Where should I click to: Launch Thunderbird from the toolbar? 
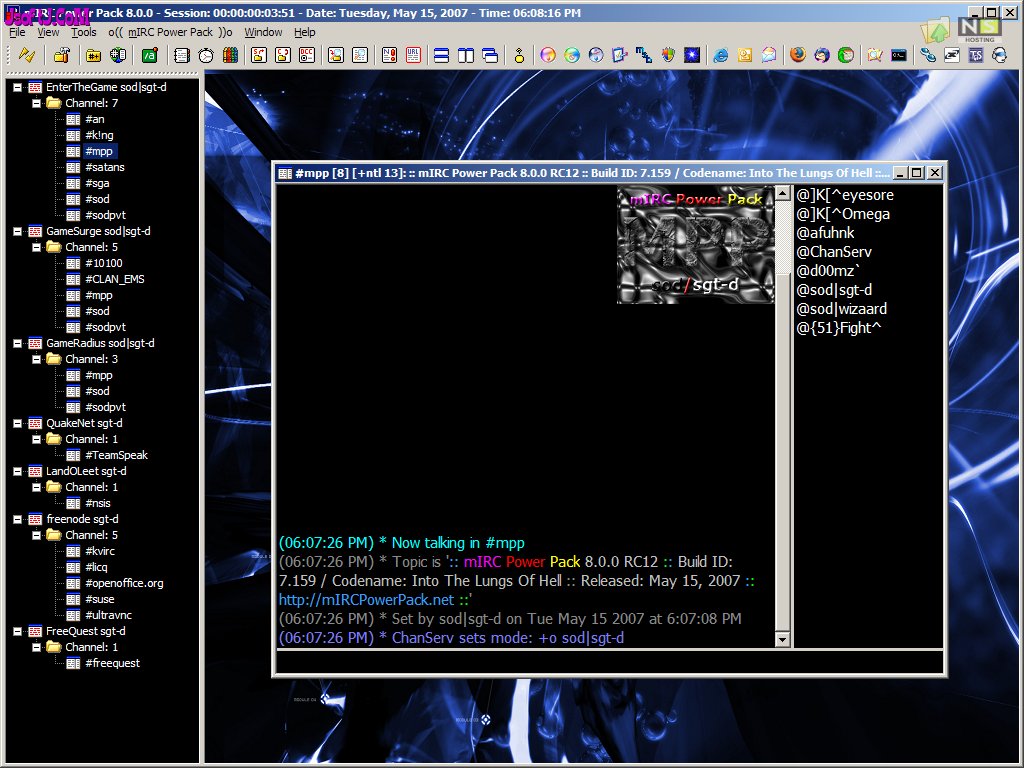822,56
